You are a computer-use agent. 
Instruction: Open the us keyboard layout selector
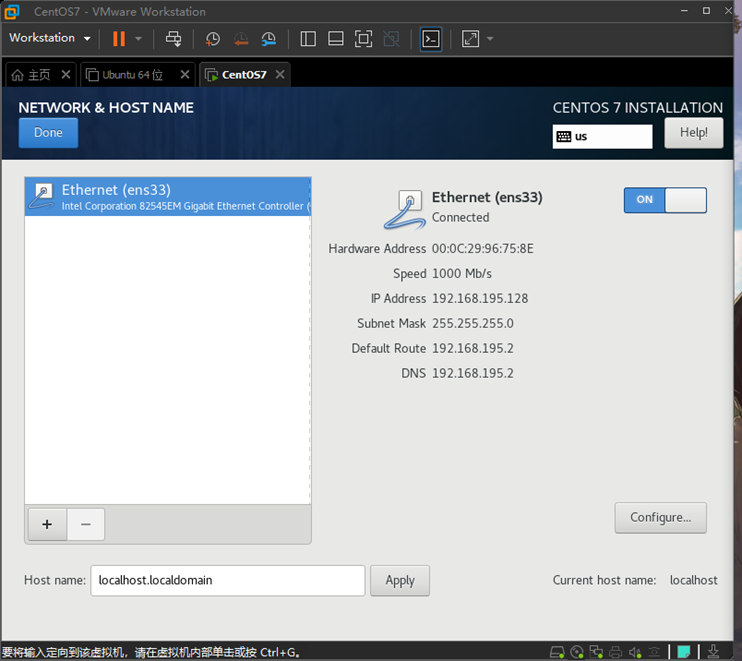[x=602, y=137]
